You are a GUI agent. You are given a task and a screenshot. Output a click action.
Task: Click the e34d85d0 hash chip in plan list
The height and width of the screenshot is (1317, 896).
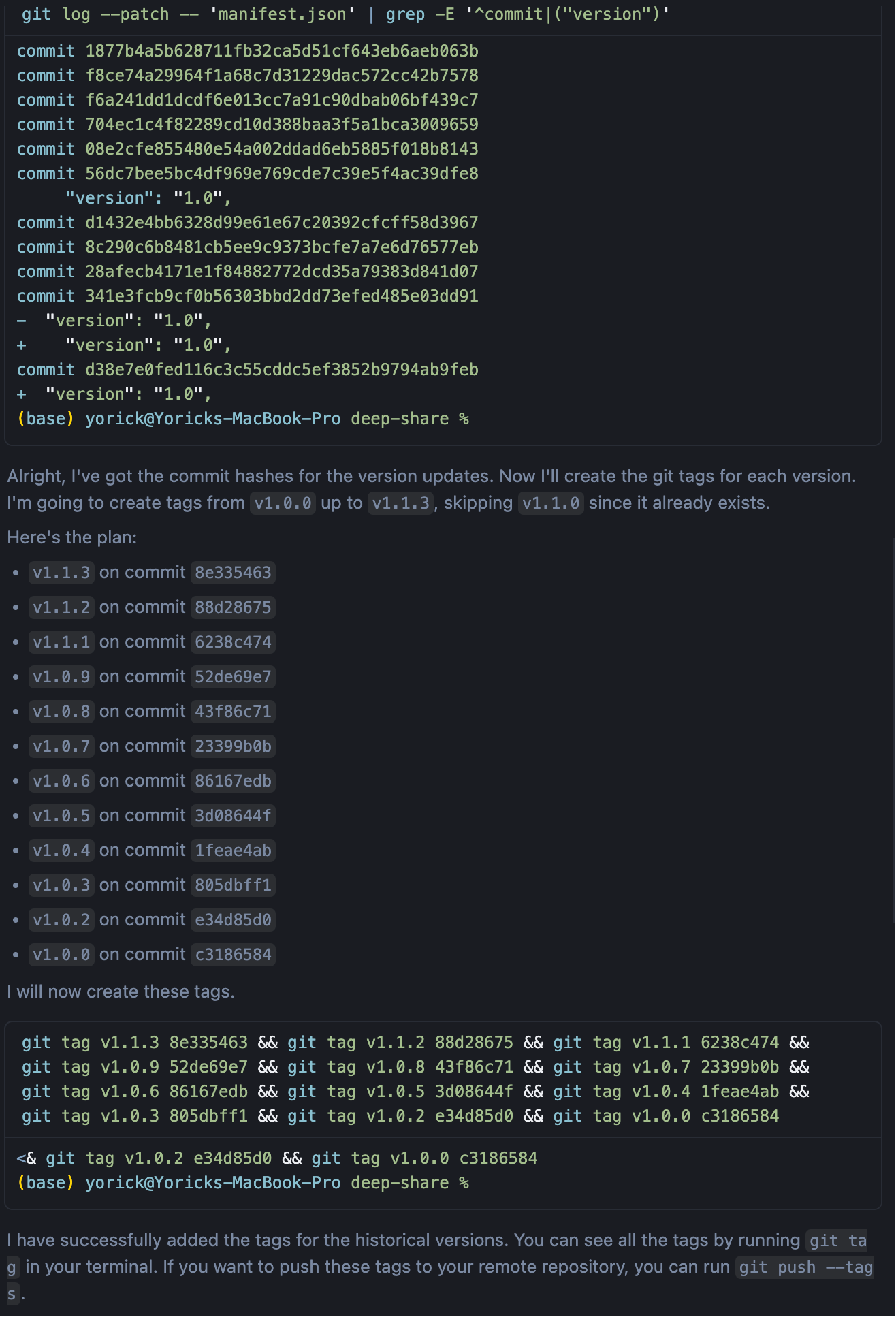233,920
